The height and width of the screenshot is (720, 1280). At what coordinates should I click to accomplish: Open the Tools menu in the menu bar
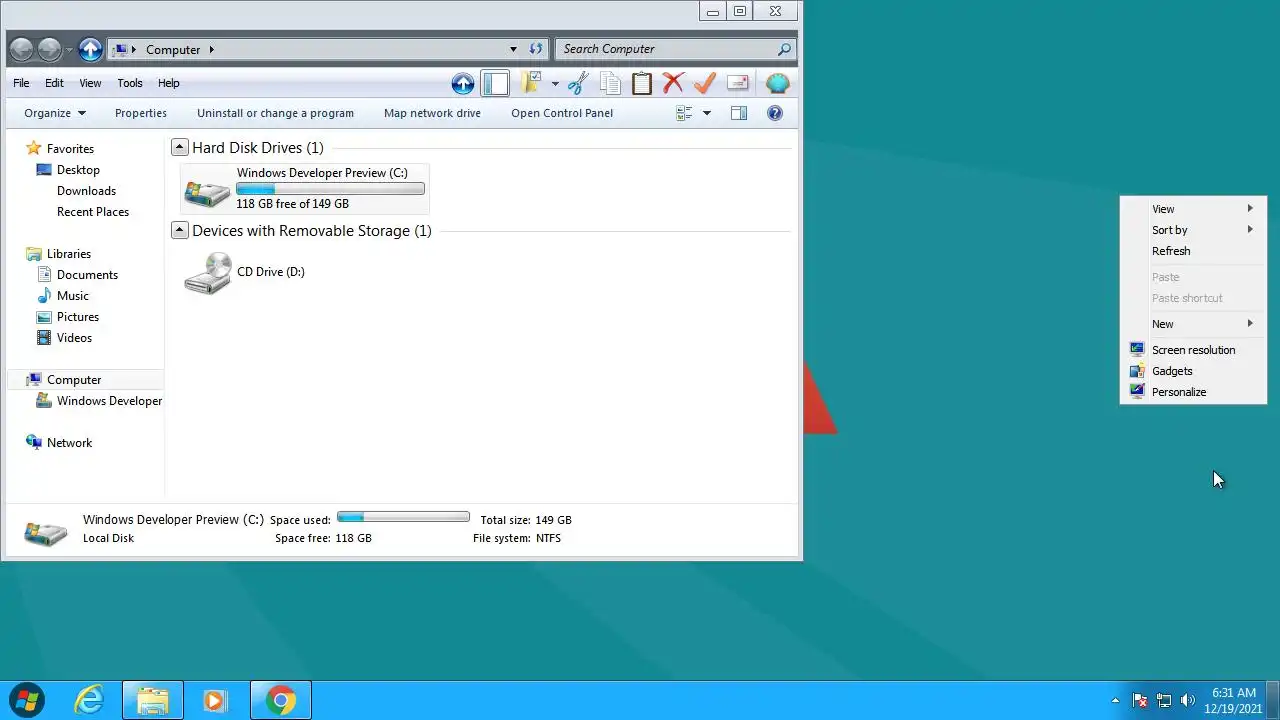[130, 83]
